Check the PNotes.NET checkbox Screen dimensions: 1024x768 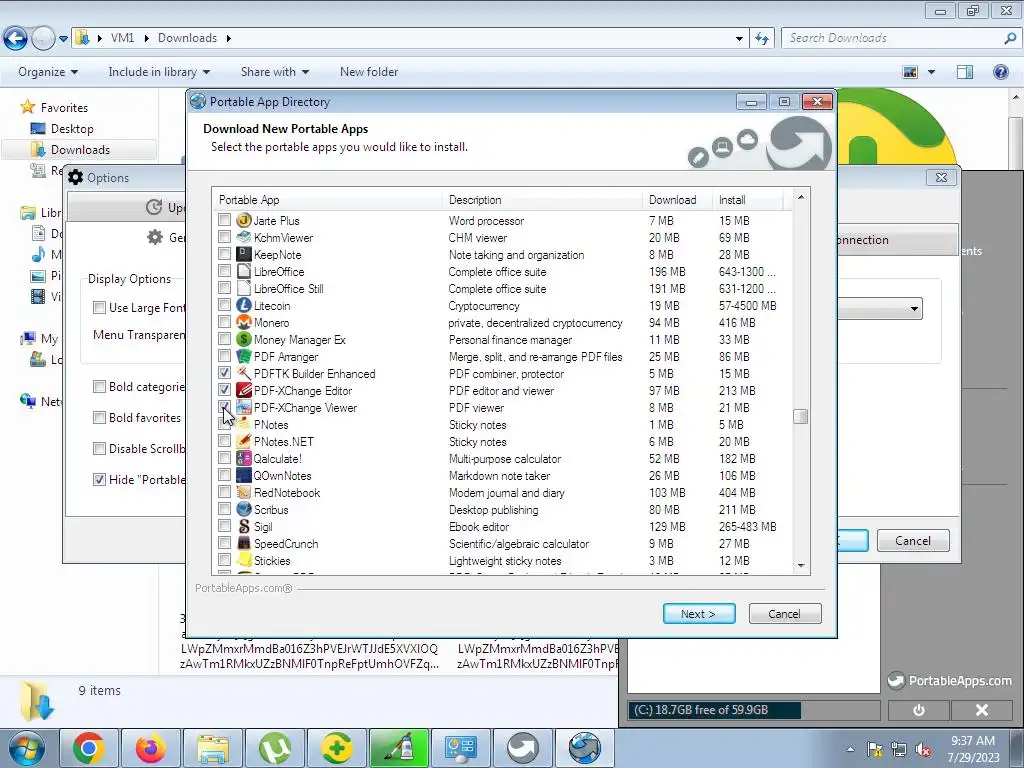[225, 441]
